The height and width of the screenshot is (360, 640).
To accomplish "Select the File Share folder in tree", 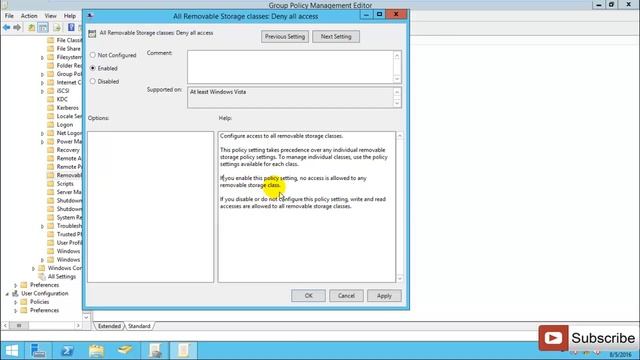I will [x=68, y=49].
